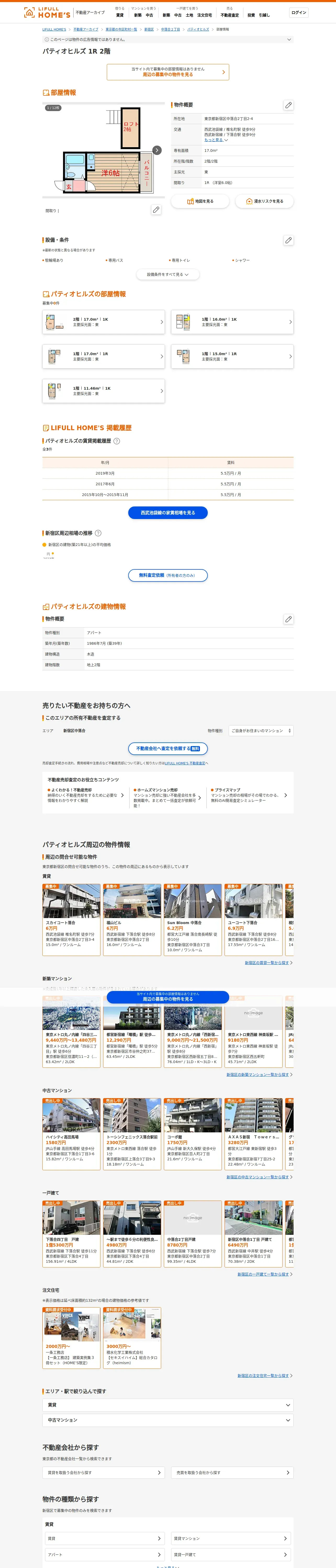Image resolution: width=336 pixels, height=1568 pixels.
Task: Open 土地 in the header navigation
Action: point(189,15)
